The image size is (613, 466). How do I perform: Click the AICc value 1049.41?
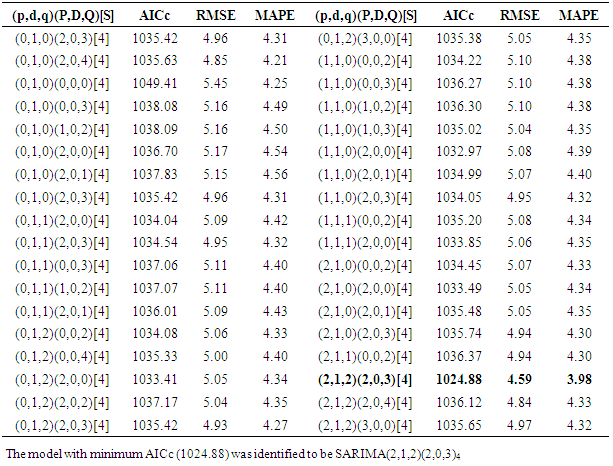[153, 79]
